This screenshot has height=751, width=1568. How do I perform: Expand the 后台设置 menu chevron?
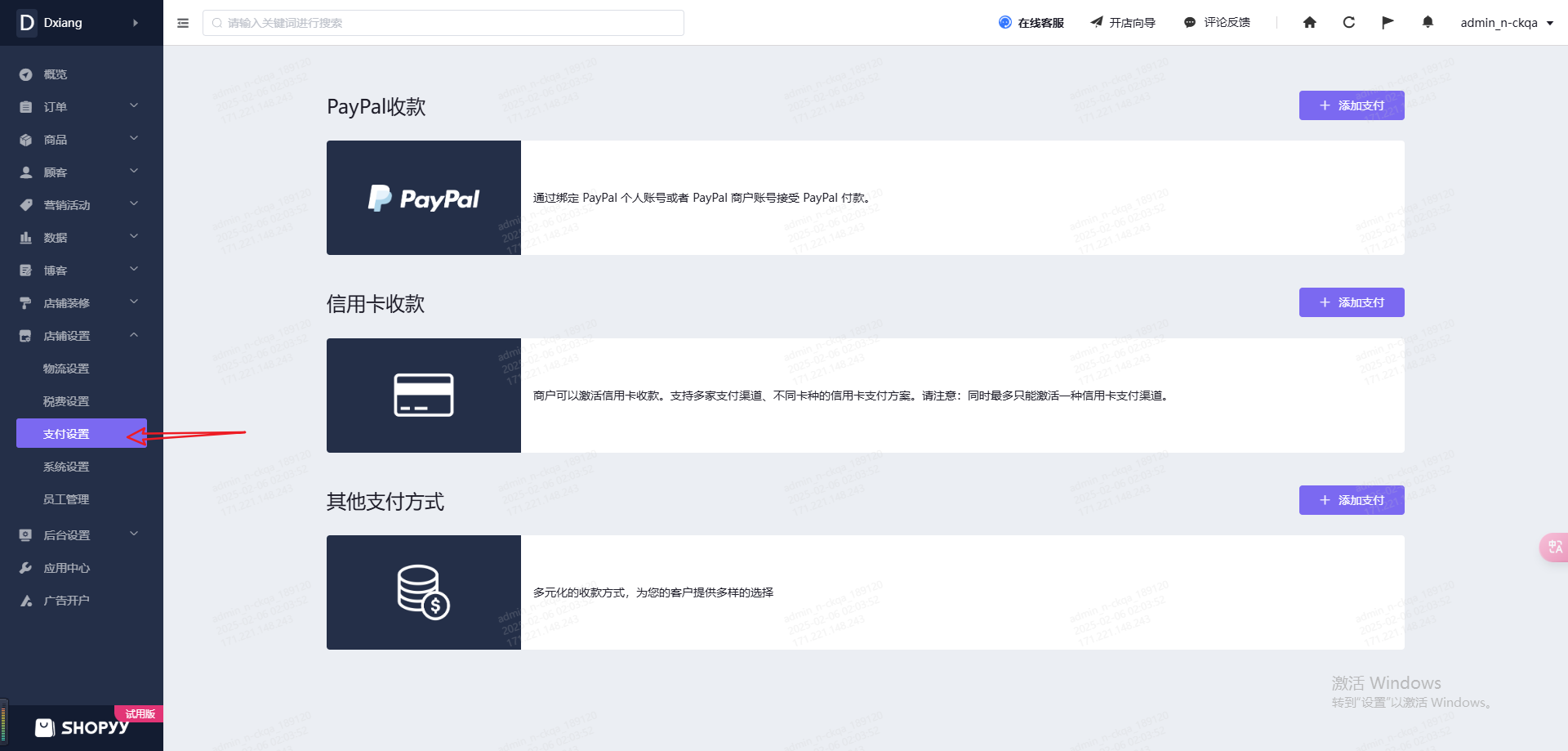pos(134,534)
